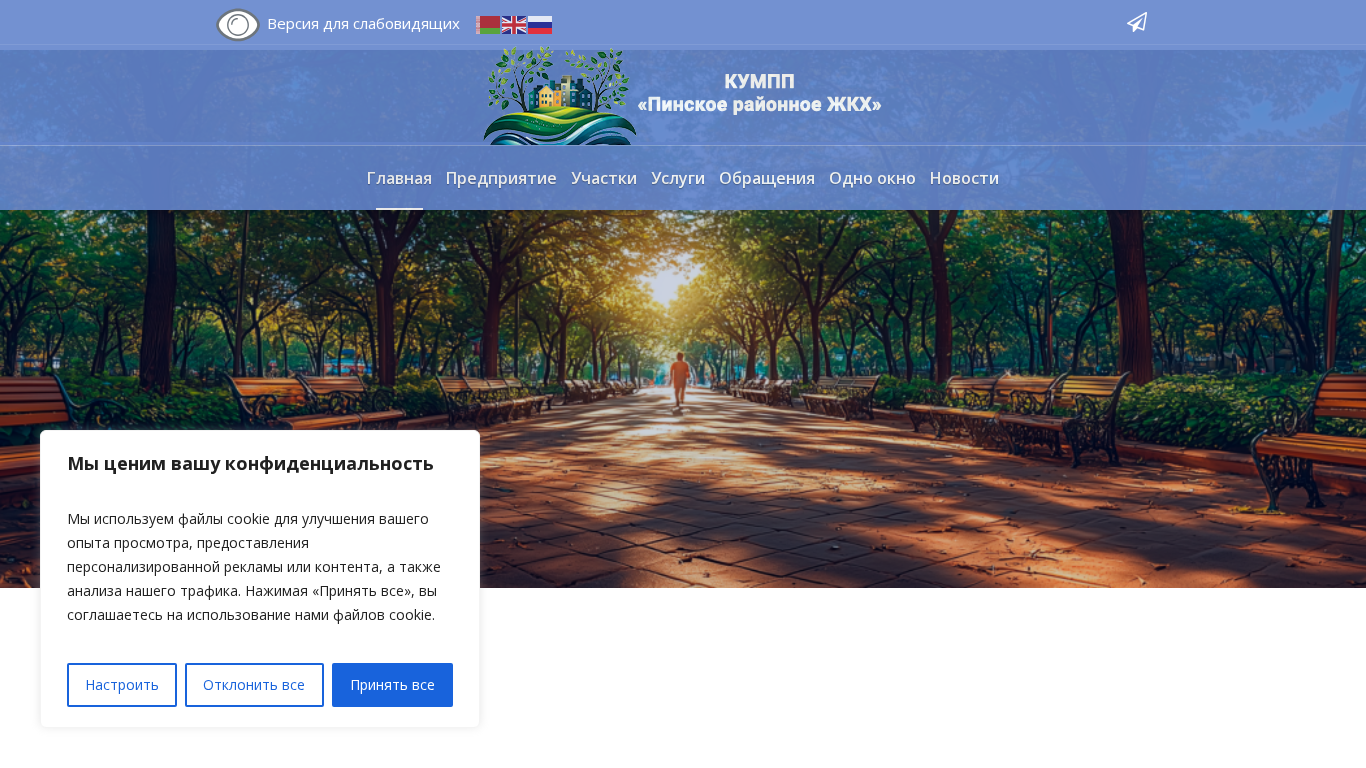Switch language with the UK flag

[x=514, y=25]
